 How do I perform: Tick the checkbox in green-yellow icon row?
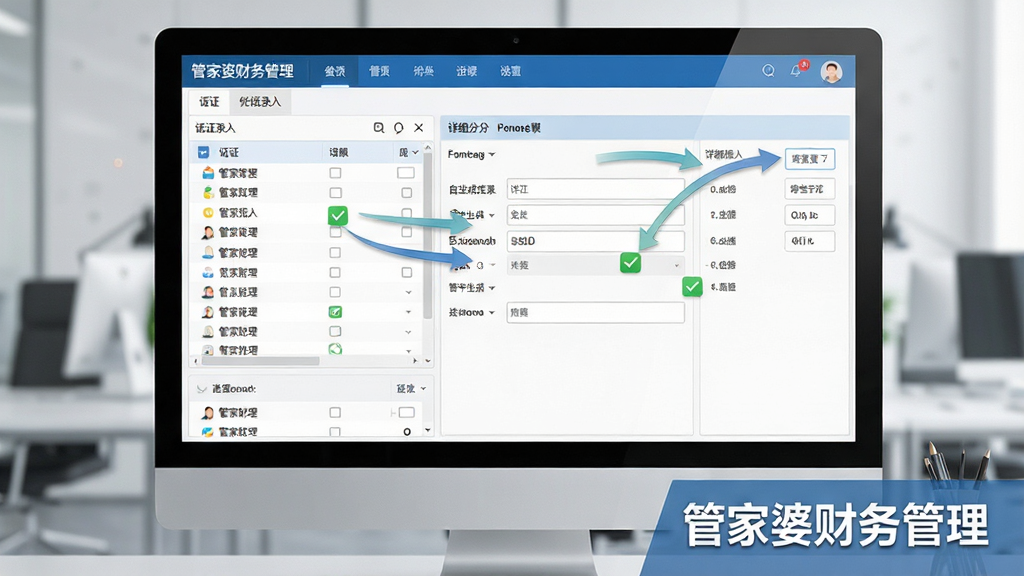[335, 193]
